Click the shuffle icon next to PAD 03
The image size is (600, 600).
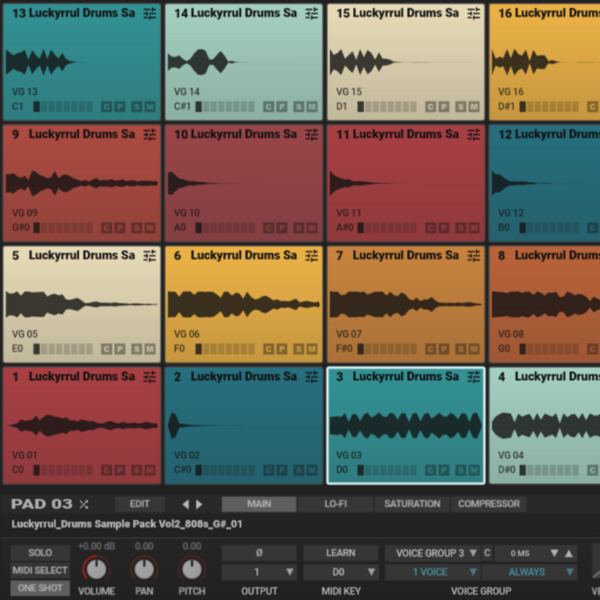coord(84,504)
